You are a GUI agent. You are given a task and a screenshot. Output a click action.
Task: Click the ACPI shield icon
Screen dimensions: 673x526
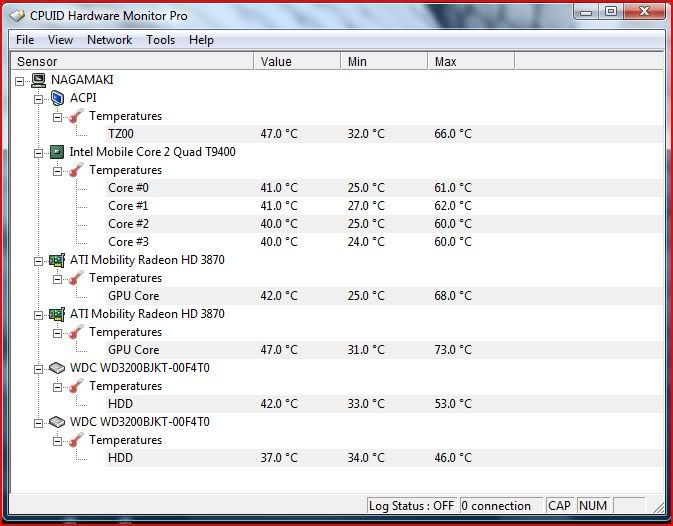pos(57,98)
